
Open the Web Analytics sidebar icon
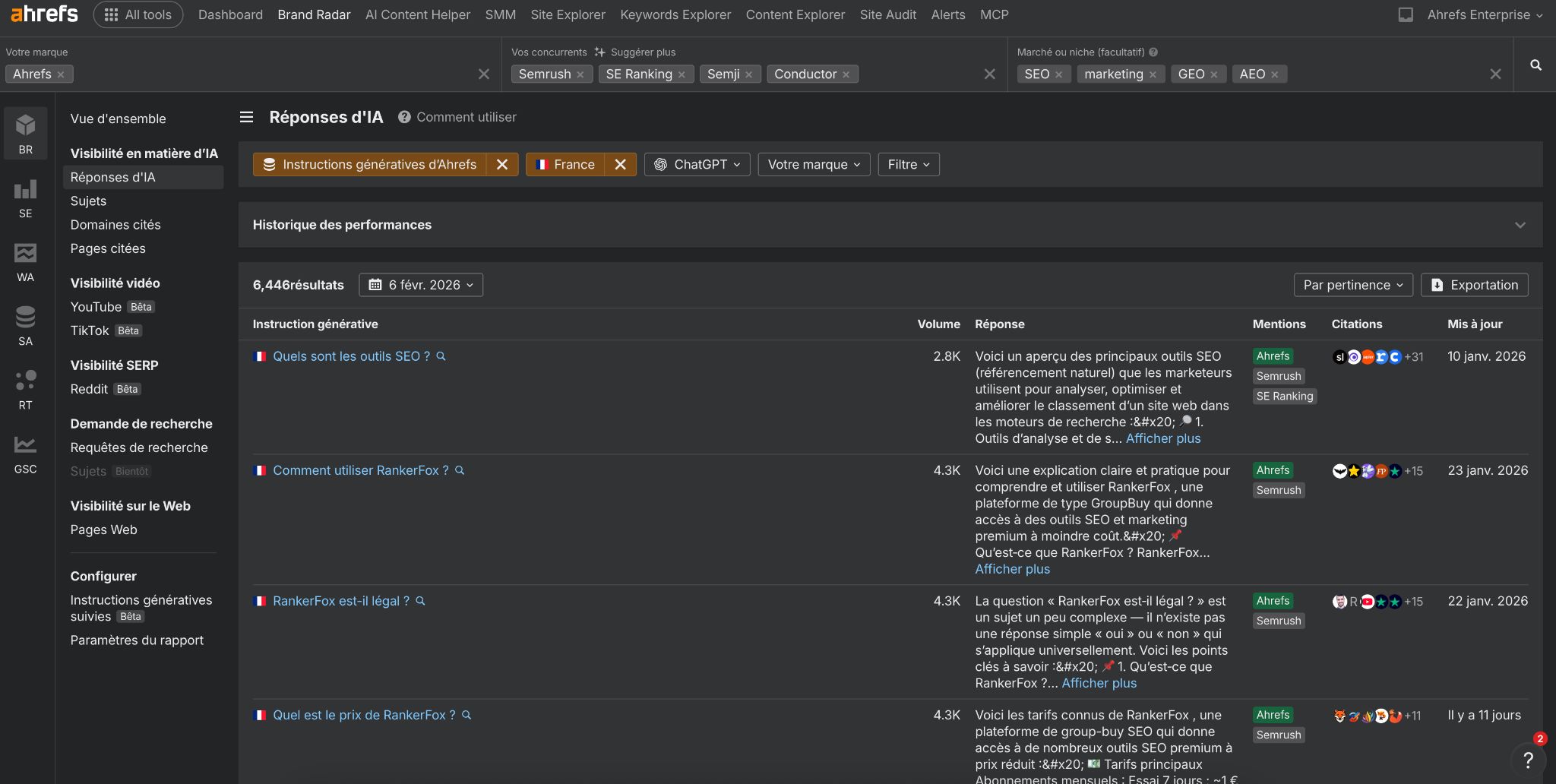pos(26,261)
